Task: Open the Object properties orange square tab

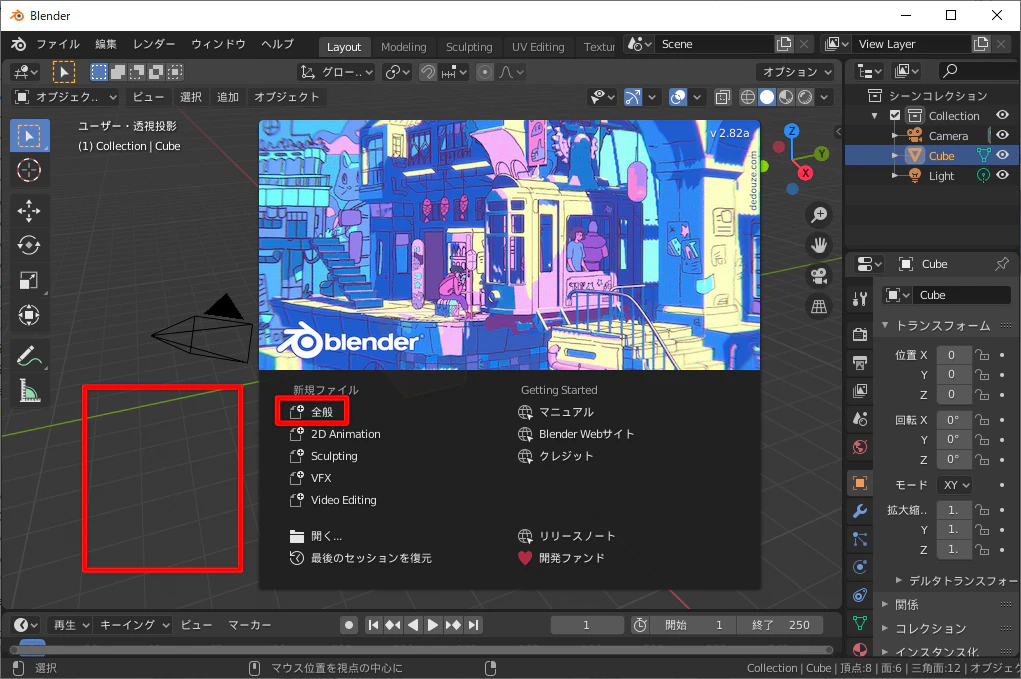Action: pyautogui.click(x=860, y=483)
